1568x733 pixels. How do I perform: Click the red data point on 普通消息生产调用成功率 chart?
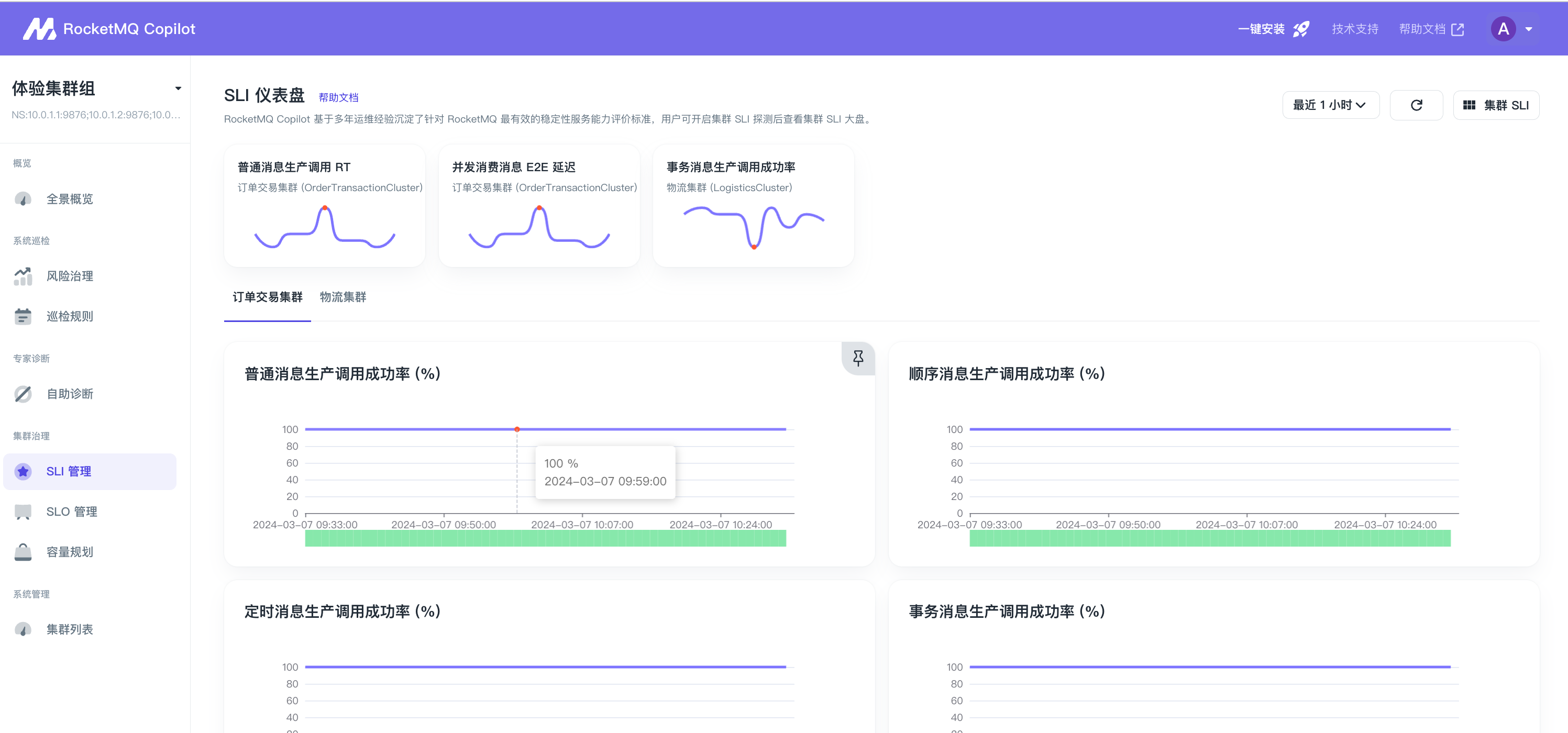tap(517, 429)
